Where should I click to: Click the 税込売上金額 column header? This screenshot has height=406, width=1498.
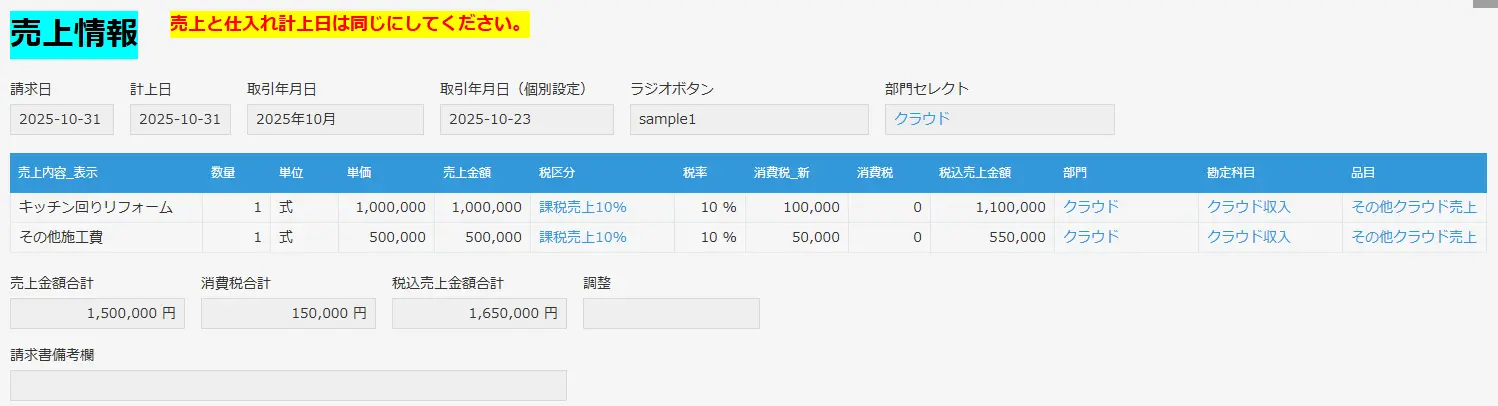(974, 173)
